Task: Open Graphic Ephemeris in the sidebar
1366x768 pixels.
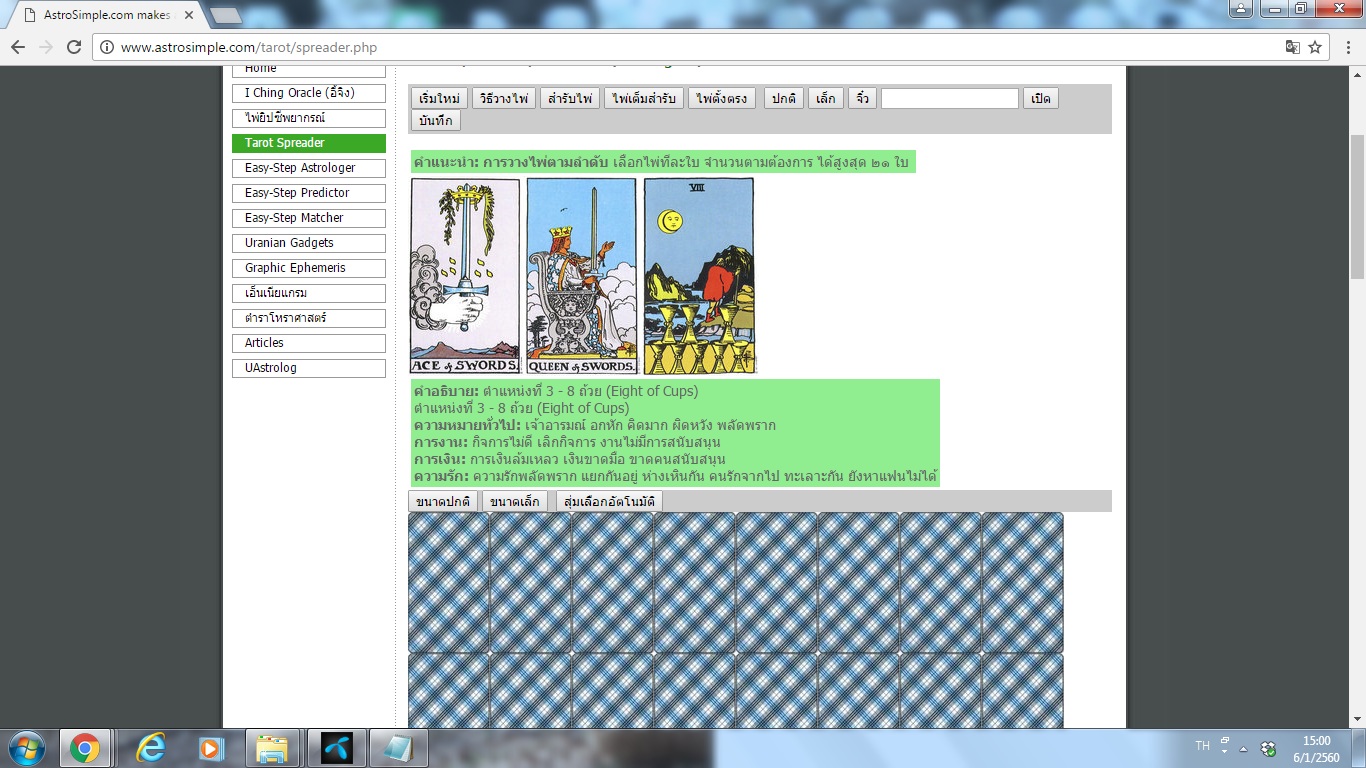Action: pos(309,268)
